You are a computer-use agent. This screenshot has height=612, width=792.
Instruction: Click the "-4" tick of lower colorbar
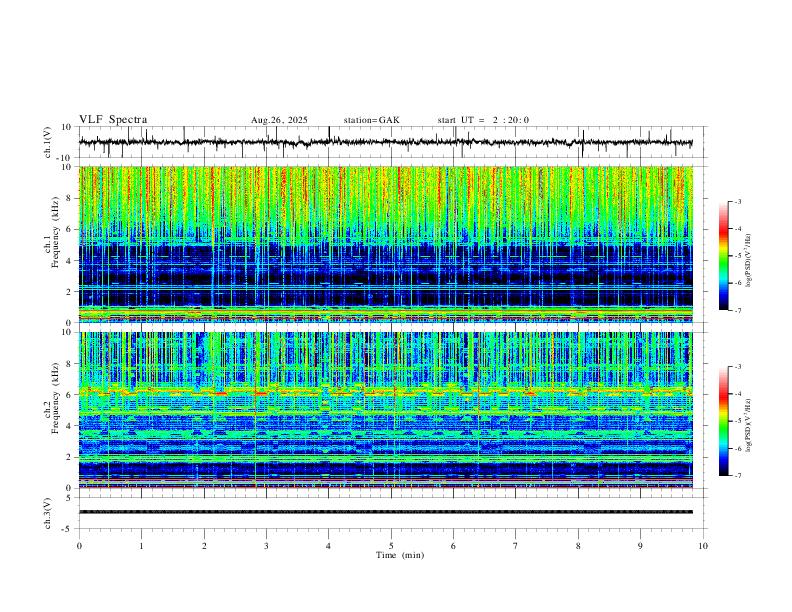tap(738, 393)
